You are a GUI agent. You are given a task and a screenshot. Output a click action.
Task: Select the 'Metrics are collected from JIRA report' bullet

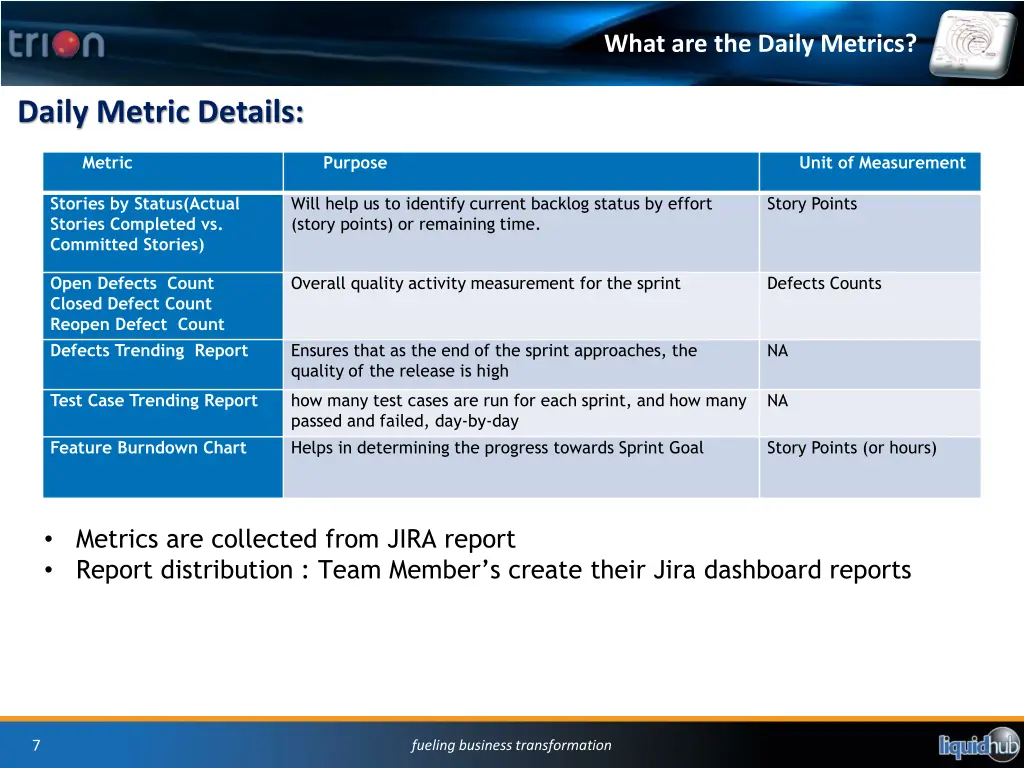coord(295,539)
